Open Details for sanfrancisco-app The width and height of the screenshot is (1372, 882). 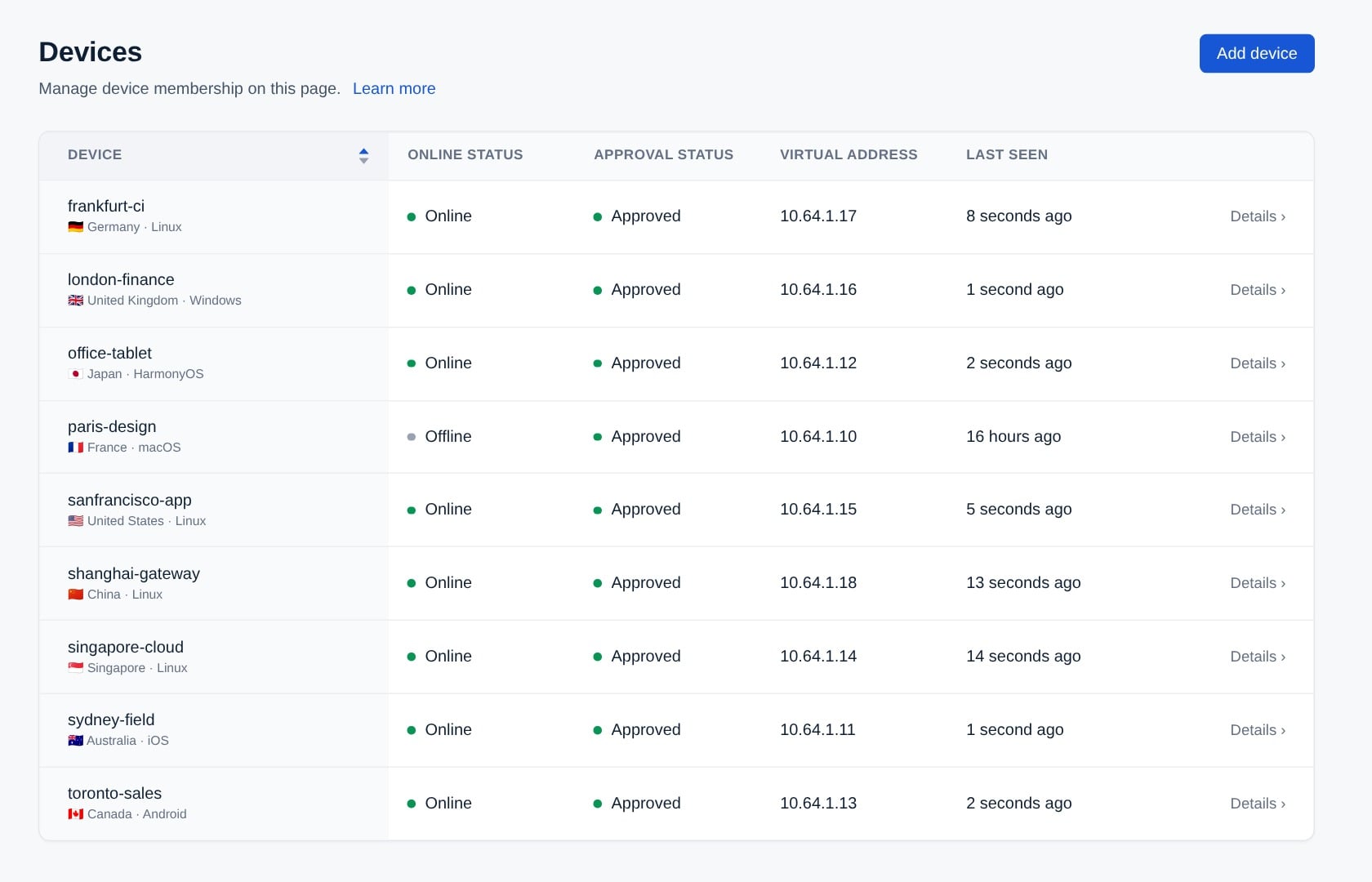coord(1258,510)
